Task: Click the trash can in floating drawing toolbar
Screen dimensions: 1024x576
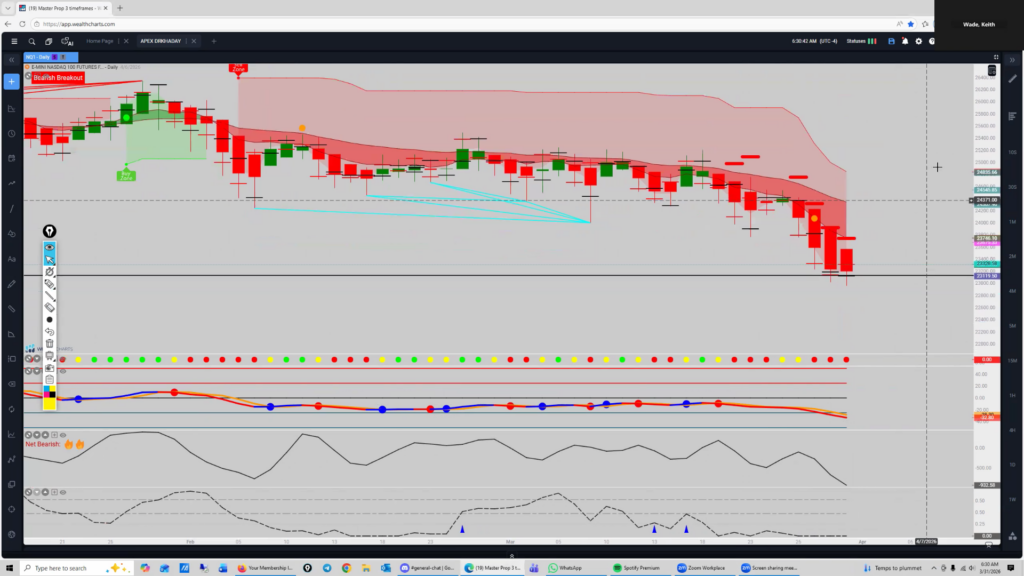Action: click(x=49, y=343)
